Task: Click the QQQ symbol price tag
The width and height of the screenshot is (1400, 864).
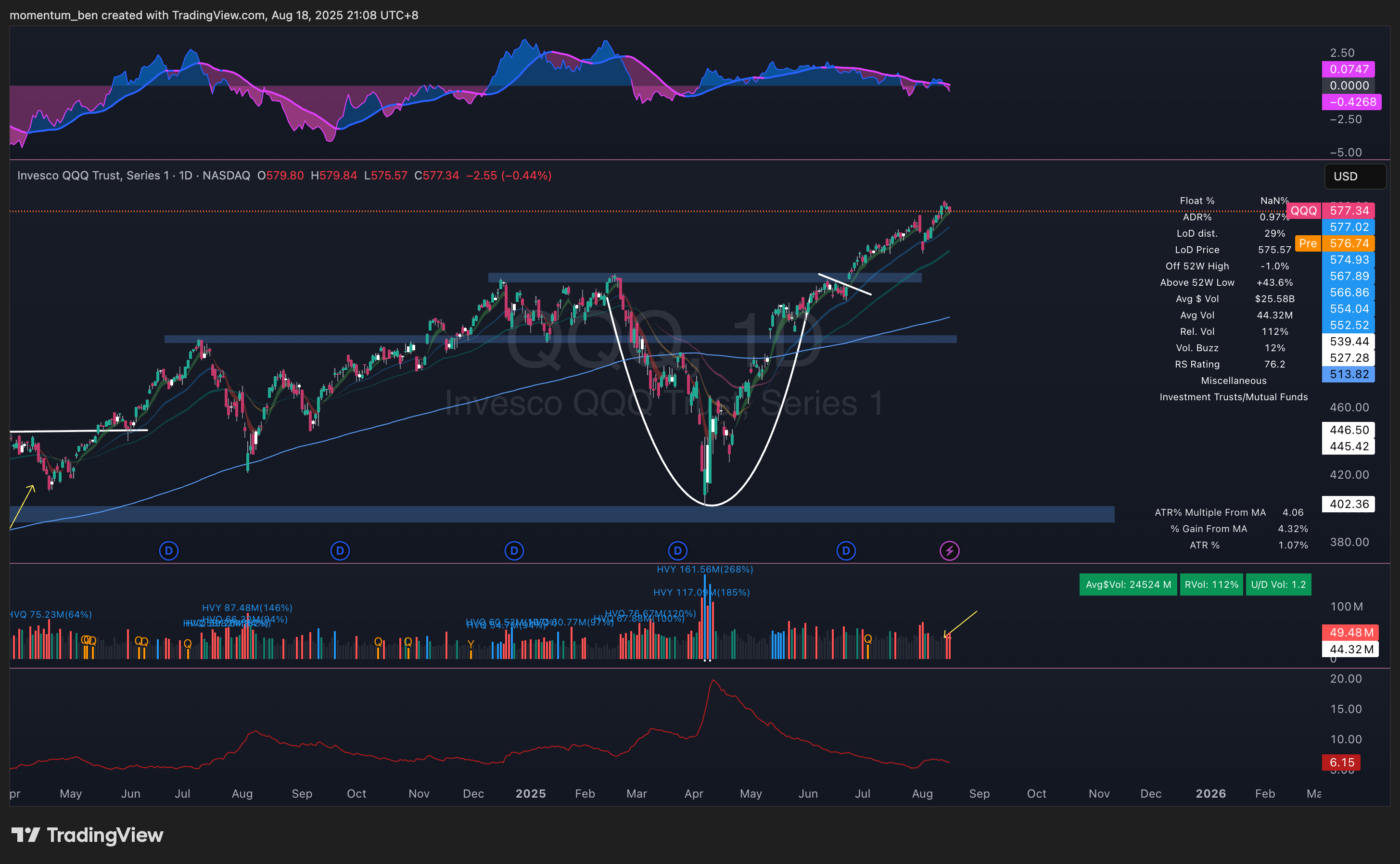Action: (1303, 211)
